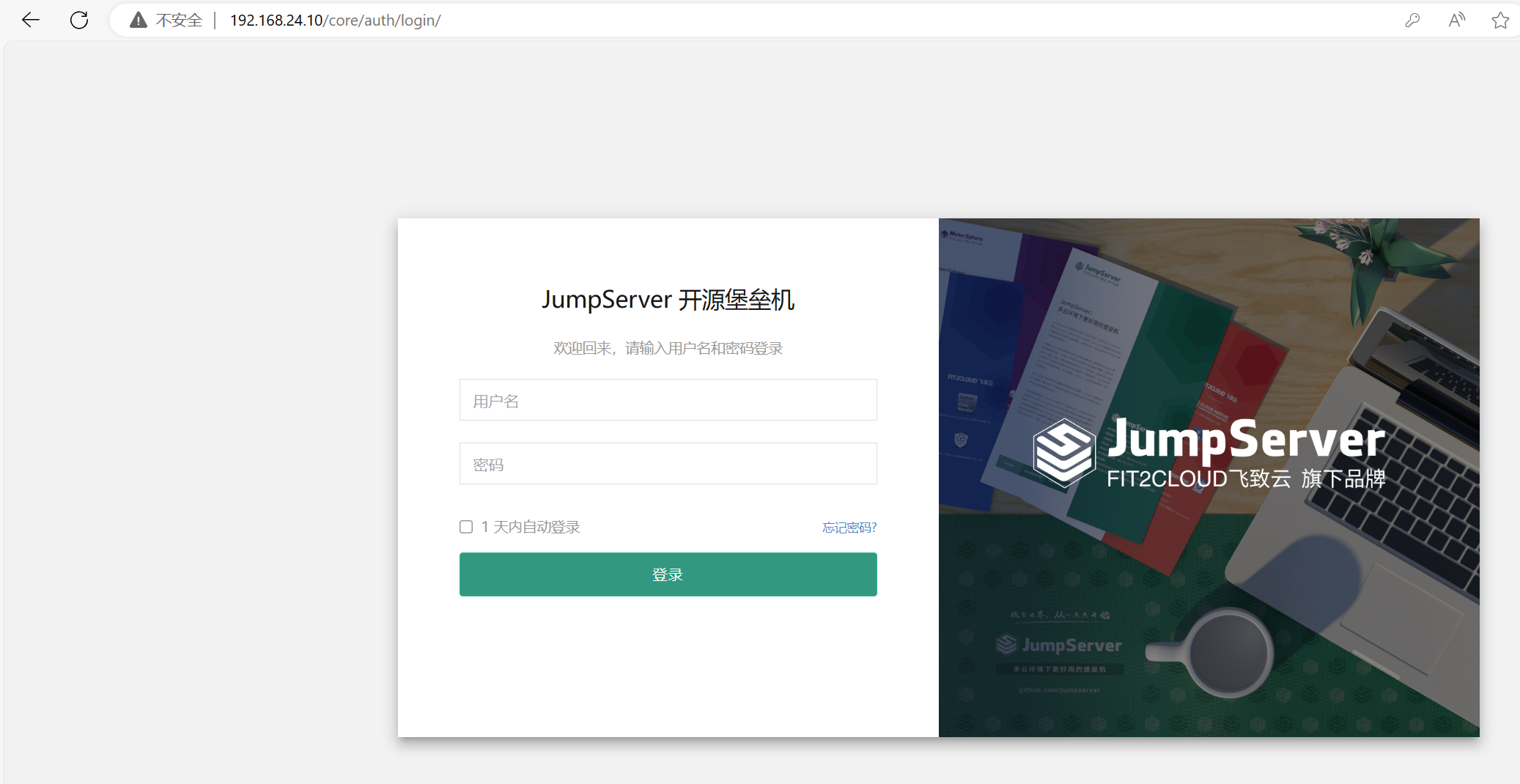This screenshot has height=784, width=1520.
Task: Go back with the browser back arrow
Action: [31, 20]
